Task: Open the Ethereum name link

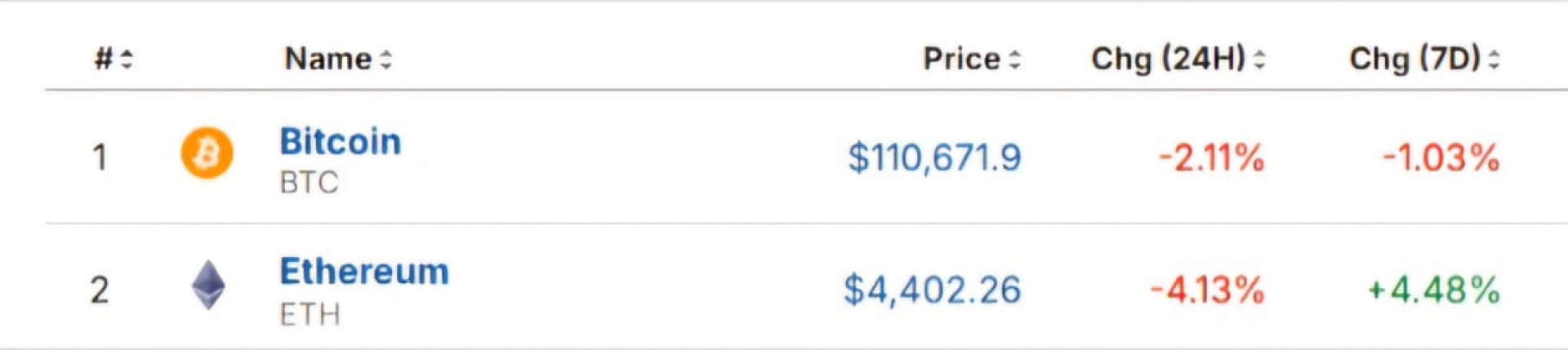Action: tap(364, 272)
